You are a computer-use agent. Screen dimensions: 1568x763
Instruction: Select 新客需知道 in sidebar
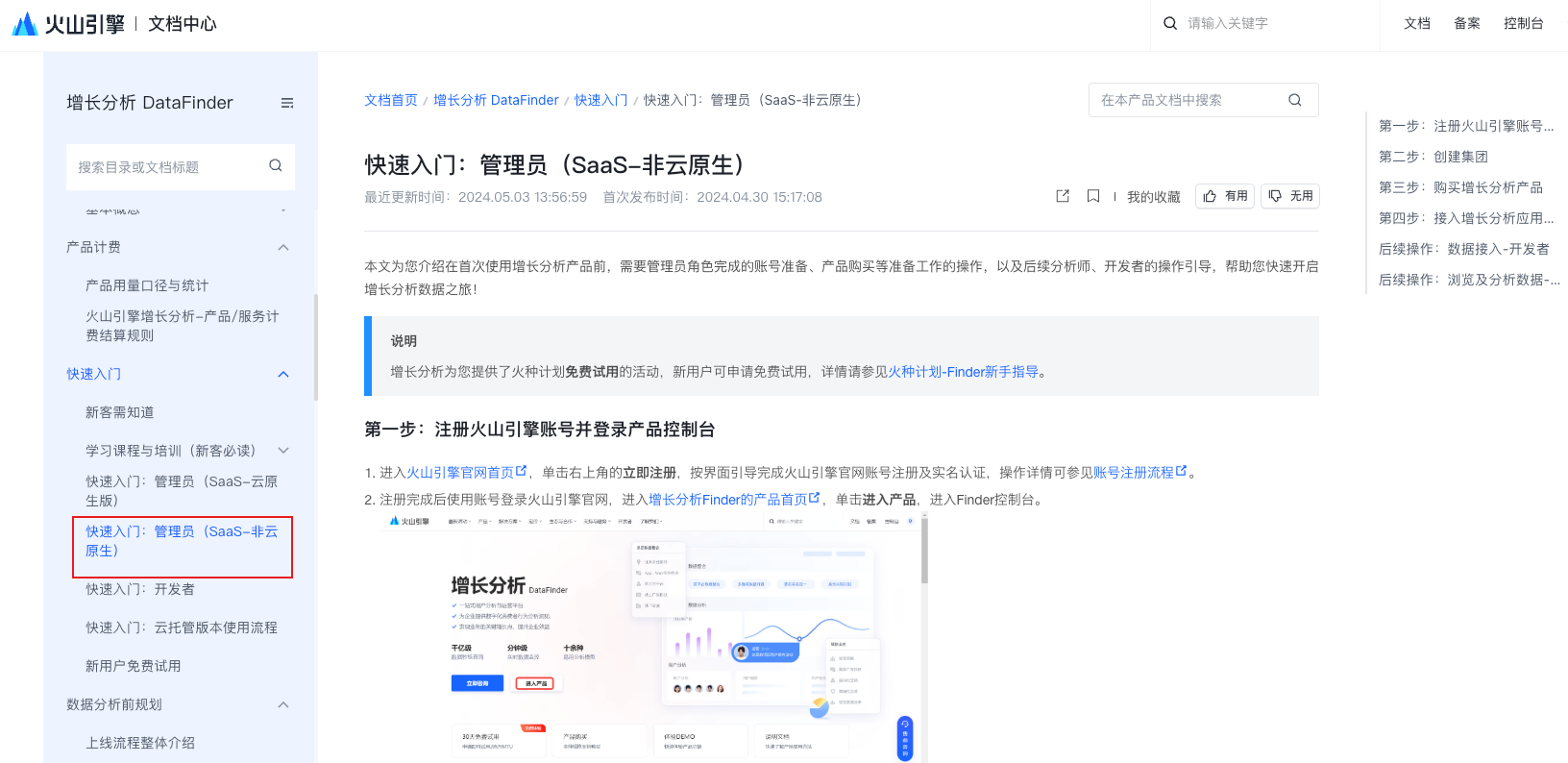(x=120, y=412)
